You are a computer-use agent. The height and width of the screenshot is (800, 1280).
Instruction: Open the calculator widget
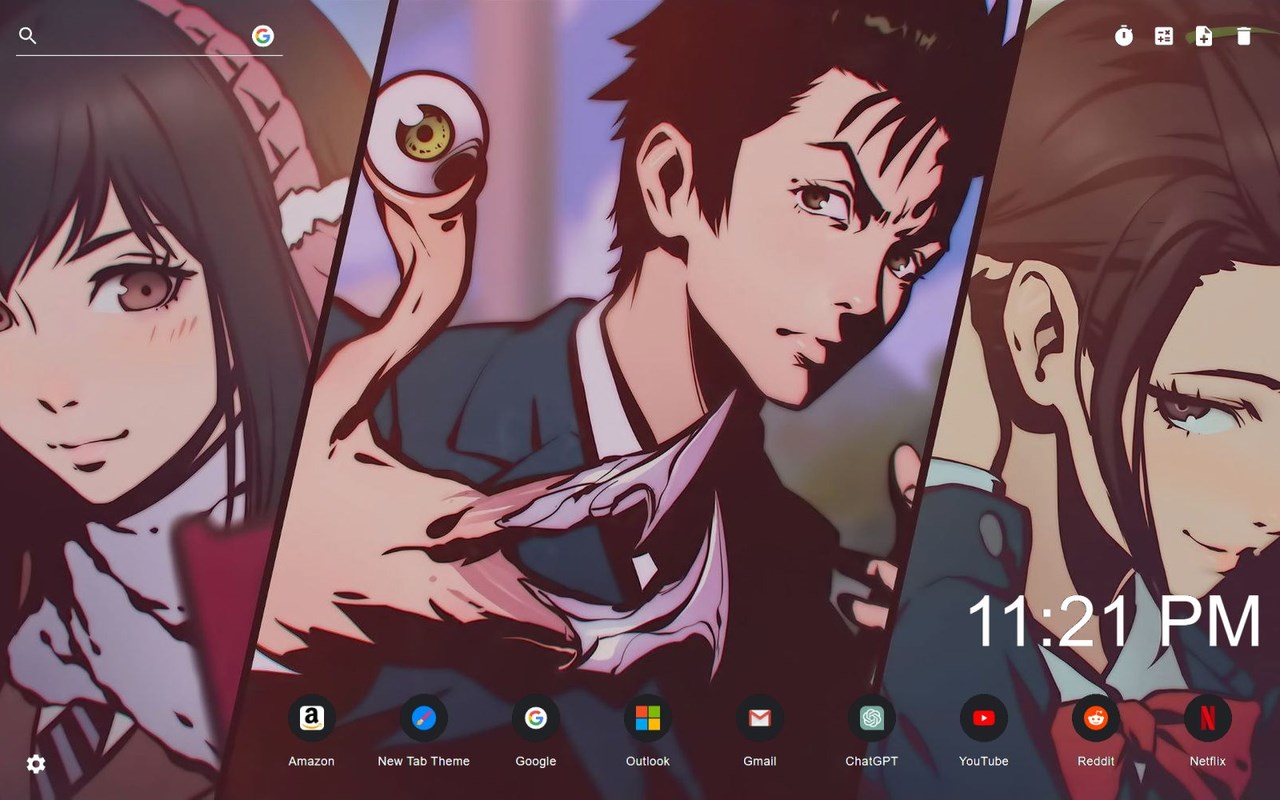pos(1164,37)
